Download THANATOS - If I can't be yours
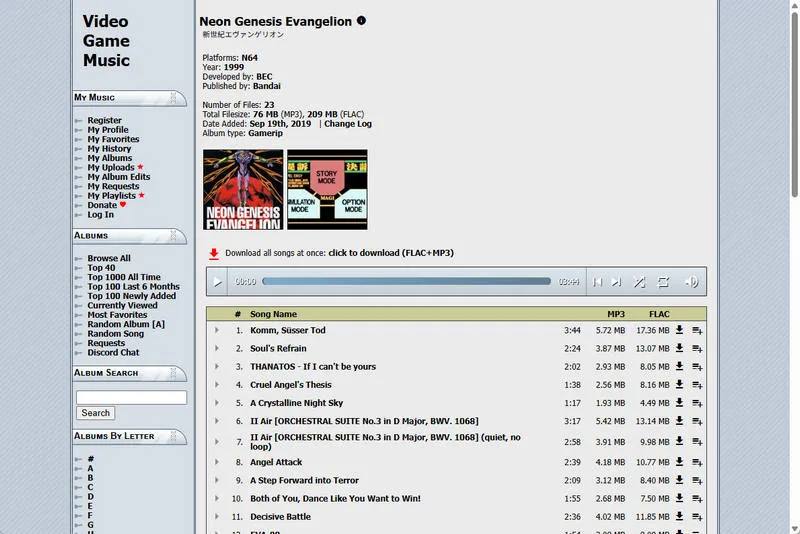800x534 pixels. pyautogui.click(x=679, y=366)
